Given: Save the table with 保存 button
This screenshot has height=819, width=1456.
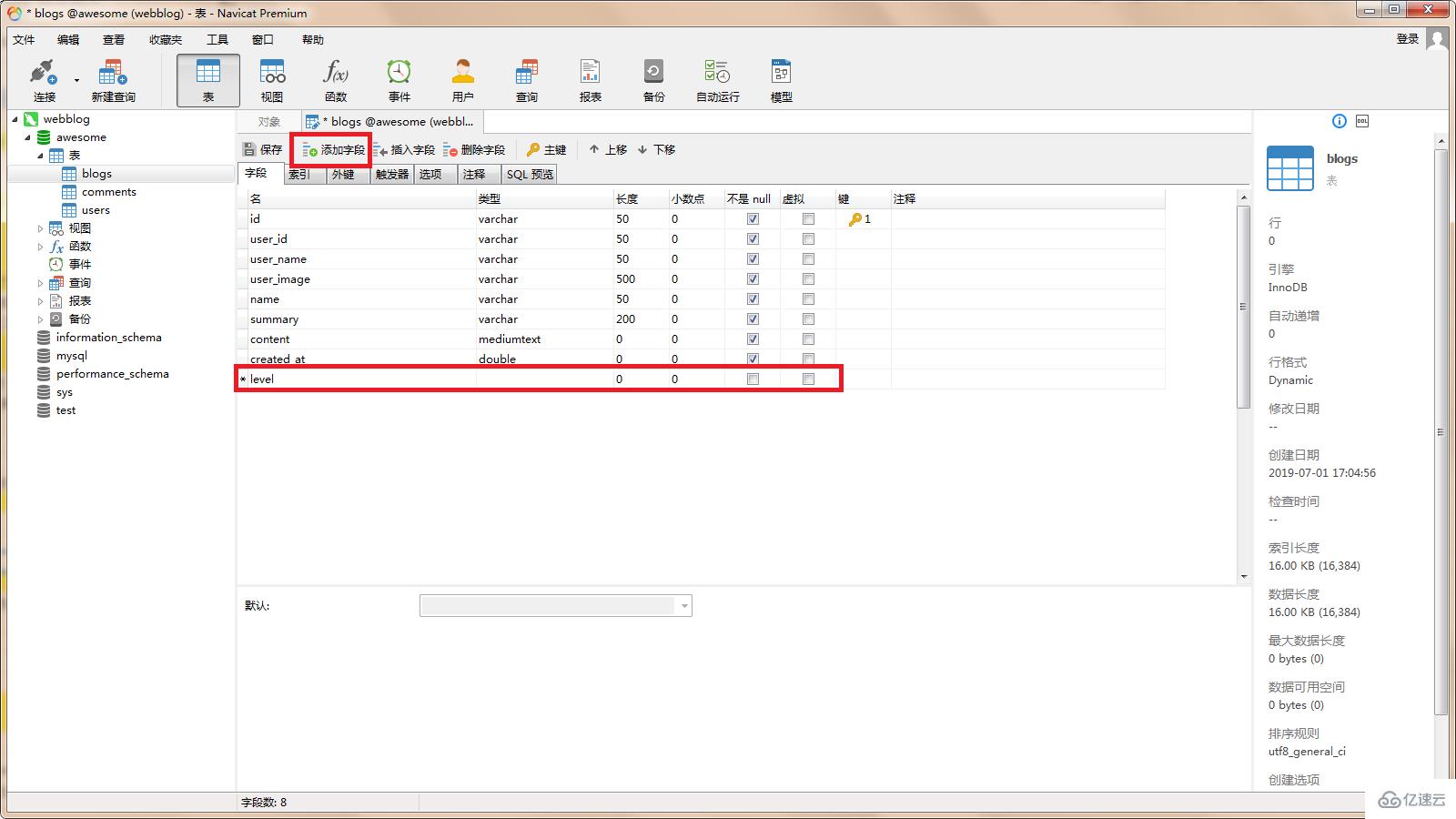Looking at the screenshot, I should 263,149.
